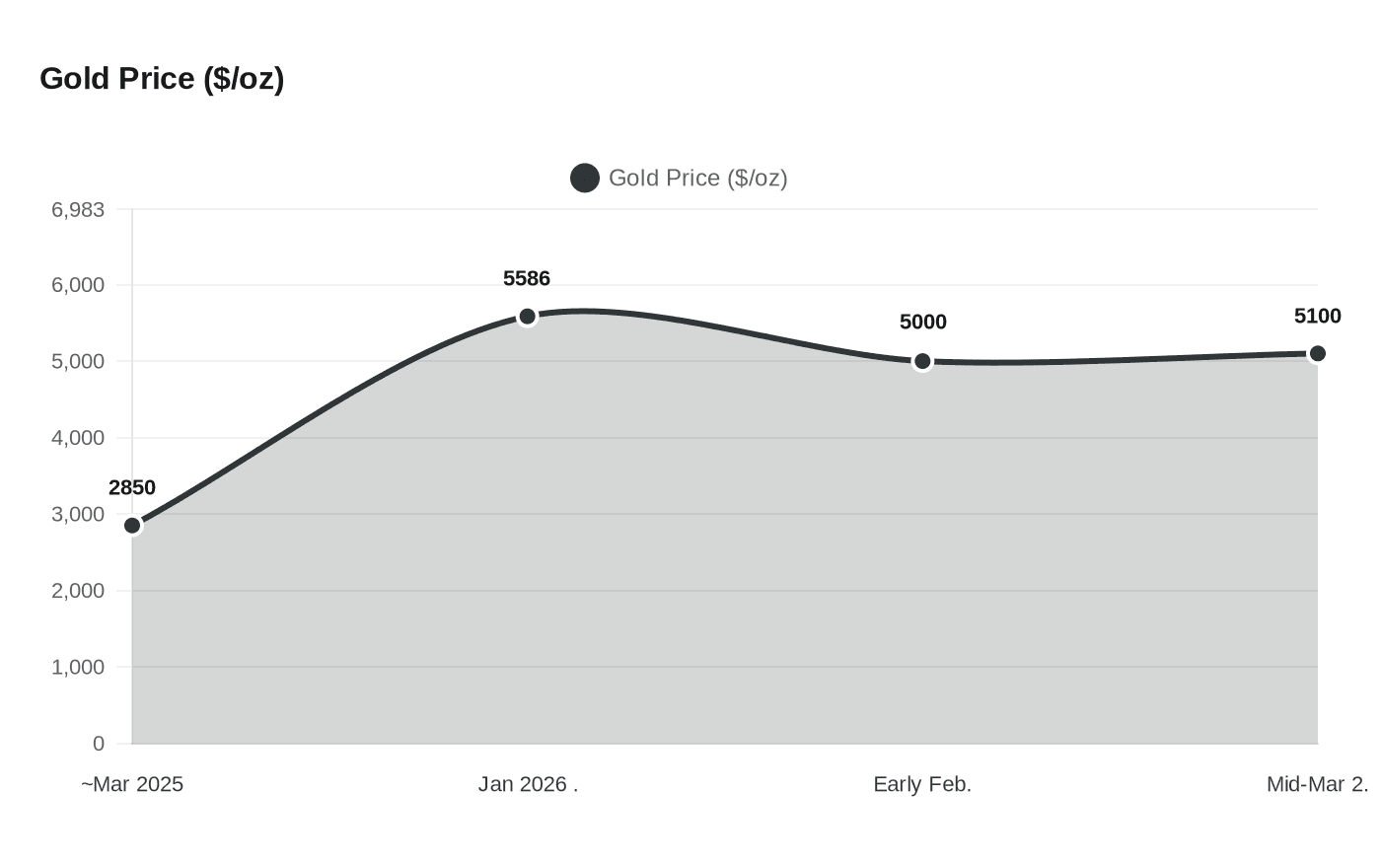Click the bold 2850 value label
Viewport: 1381px width, 868px height.
coord(132,487)
